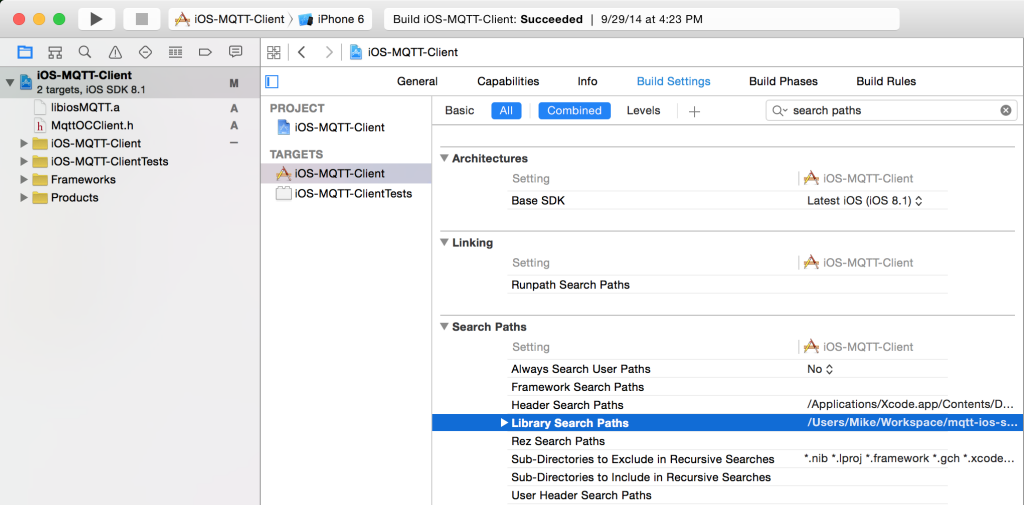Collapse the Architectures section
Screen dimensions: 1024x505
tap(445, 158)
